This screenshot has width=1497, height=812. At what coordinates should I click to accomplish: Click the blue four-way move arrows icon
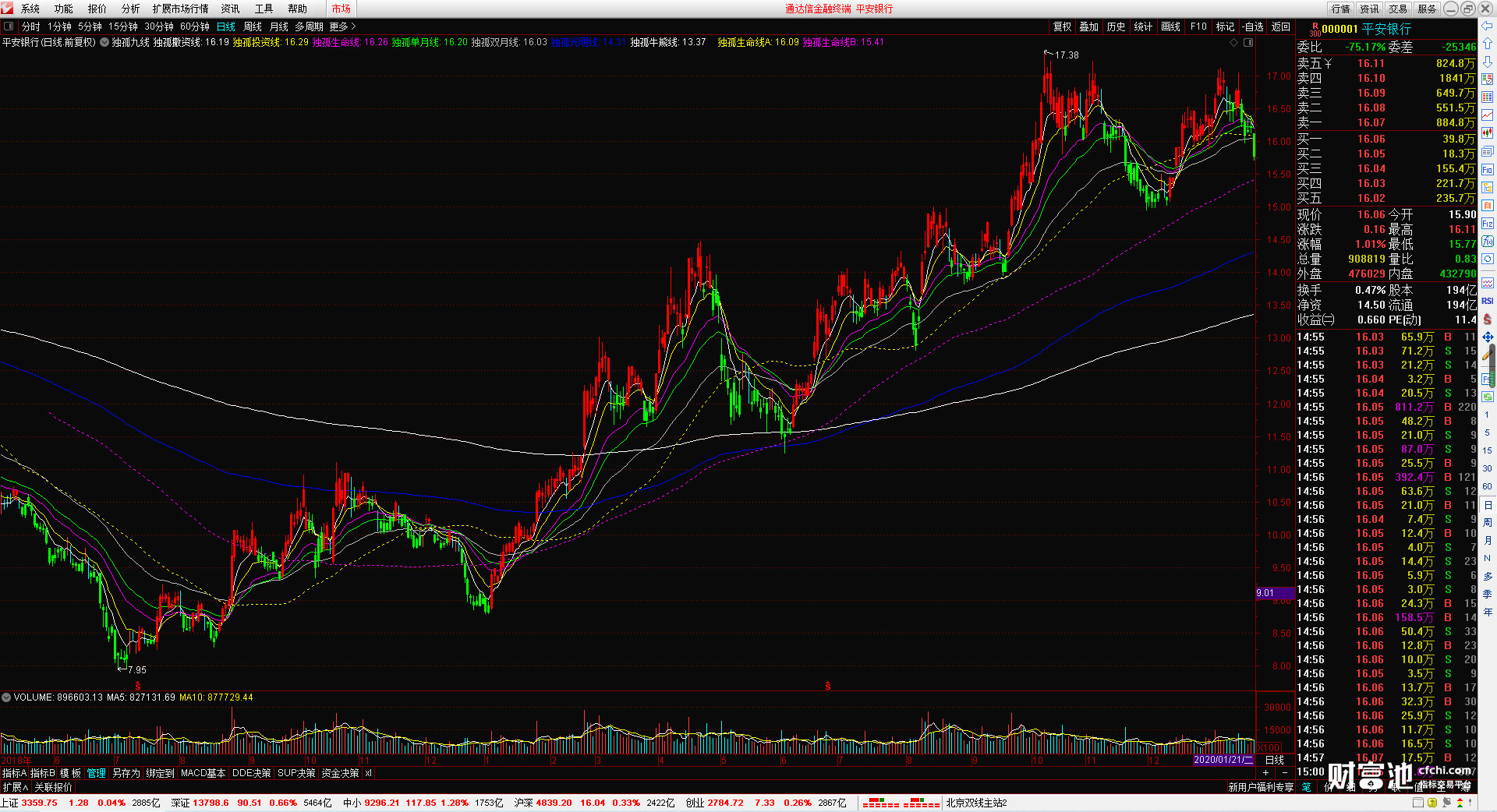pos(1488,337)
